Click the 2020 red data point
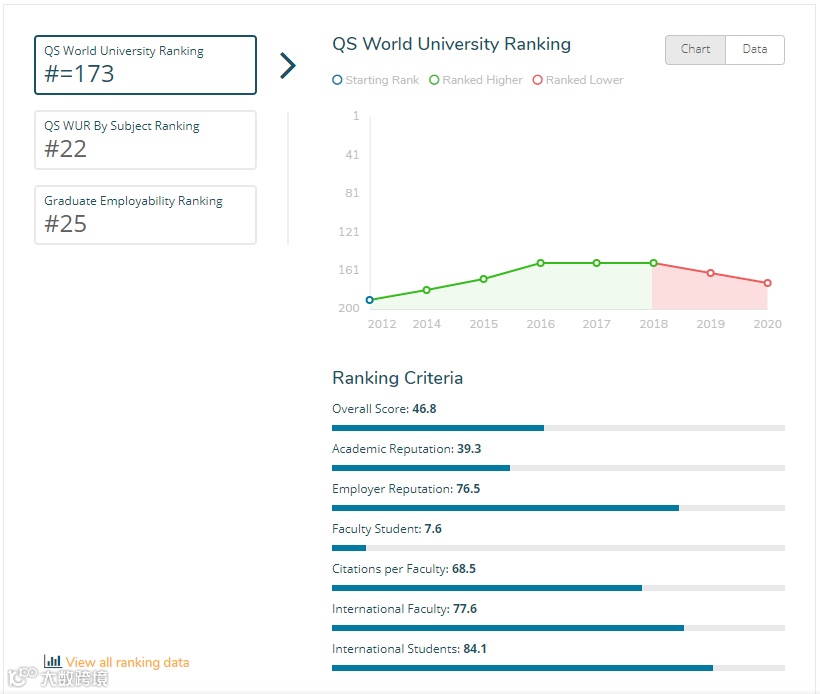This screenshot has width=820, height=694. (768, 283)
